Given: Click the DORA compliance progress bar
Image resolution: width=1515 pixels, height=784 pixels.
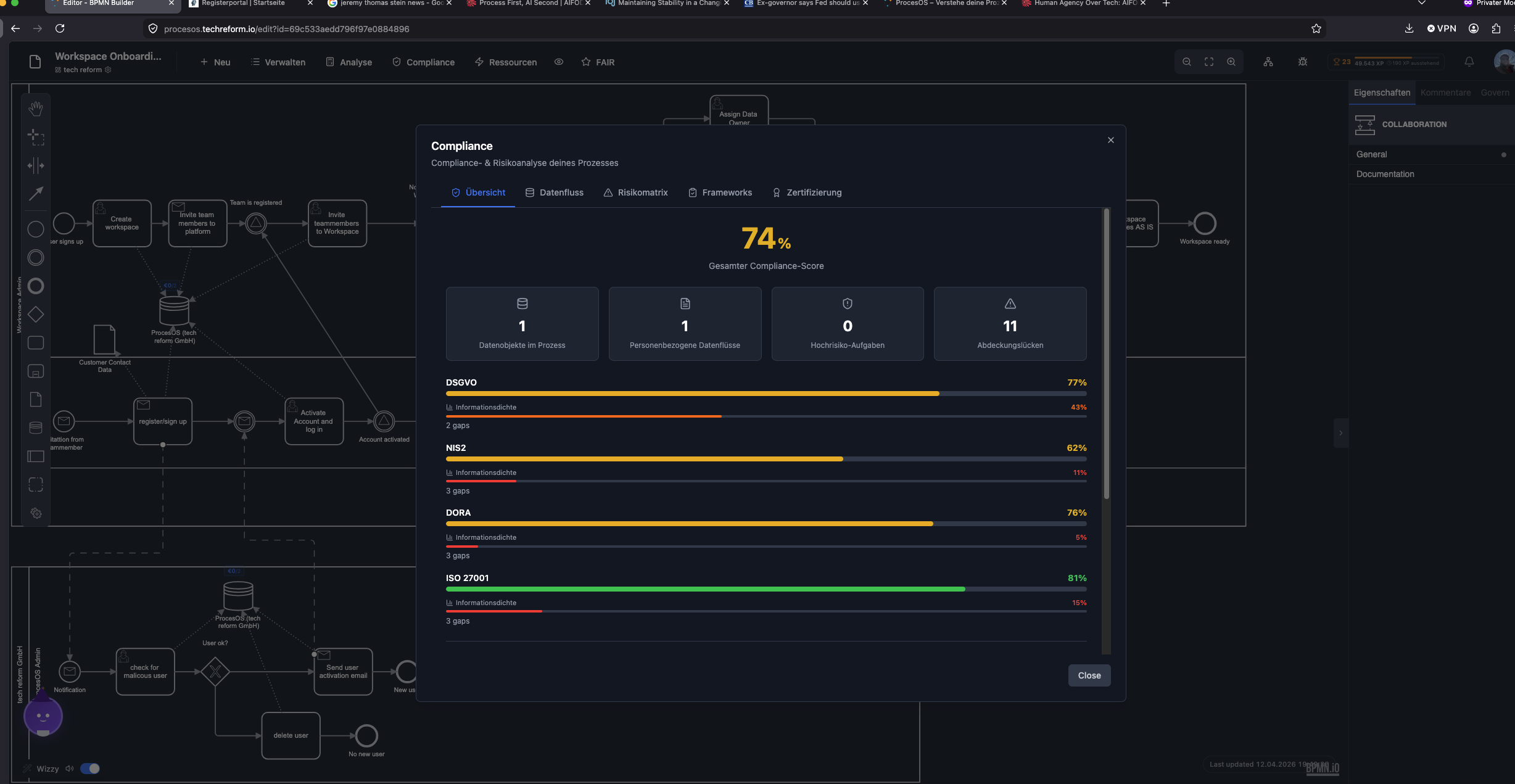Looking at the screenshot, I should [x=766, y=524].
